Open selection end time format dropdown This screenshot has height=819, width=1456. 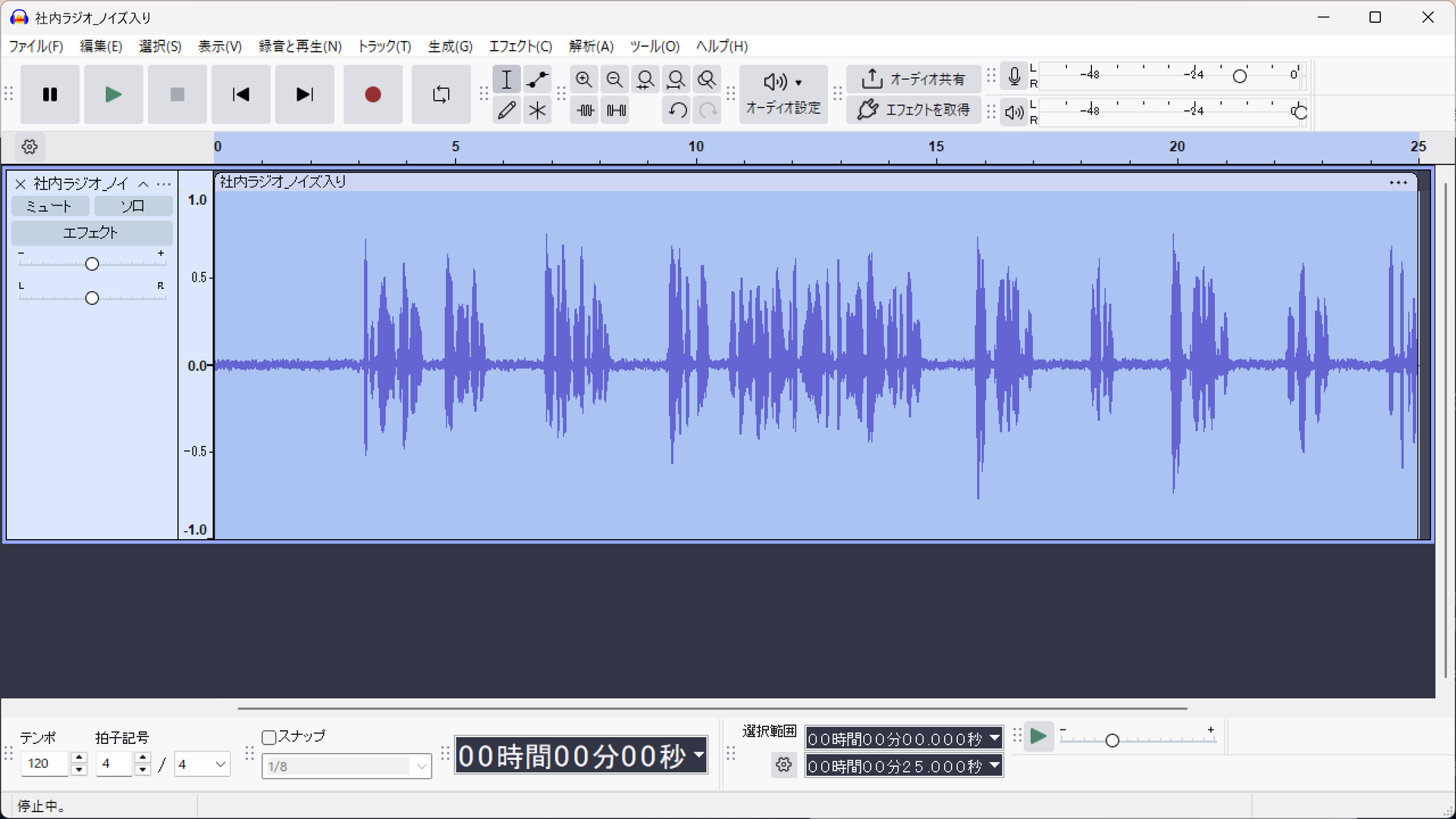click(994, 766)
